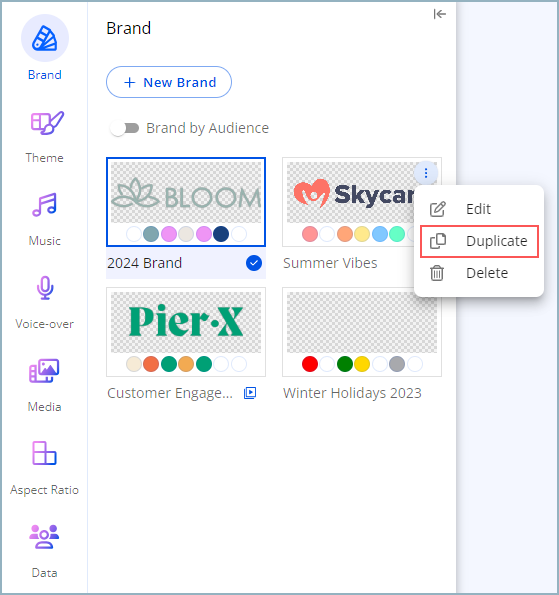Click the gray swatch in Winter Holidays 2023
Viewport: 559px width, 595px height.
[397, 364]
